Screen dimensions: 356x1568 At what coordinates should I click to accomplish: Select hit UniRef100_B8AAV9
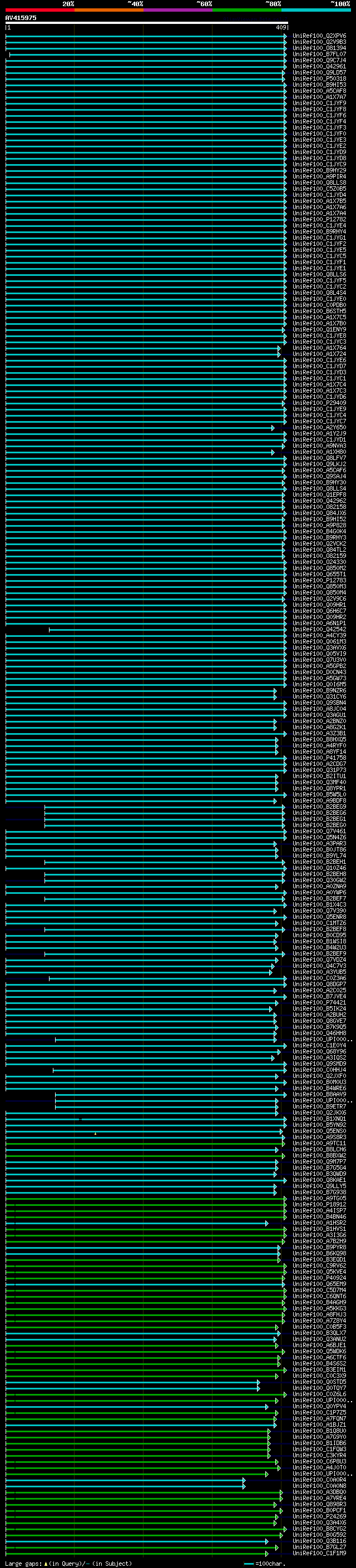(319, 1095)
